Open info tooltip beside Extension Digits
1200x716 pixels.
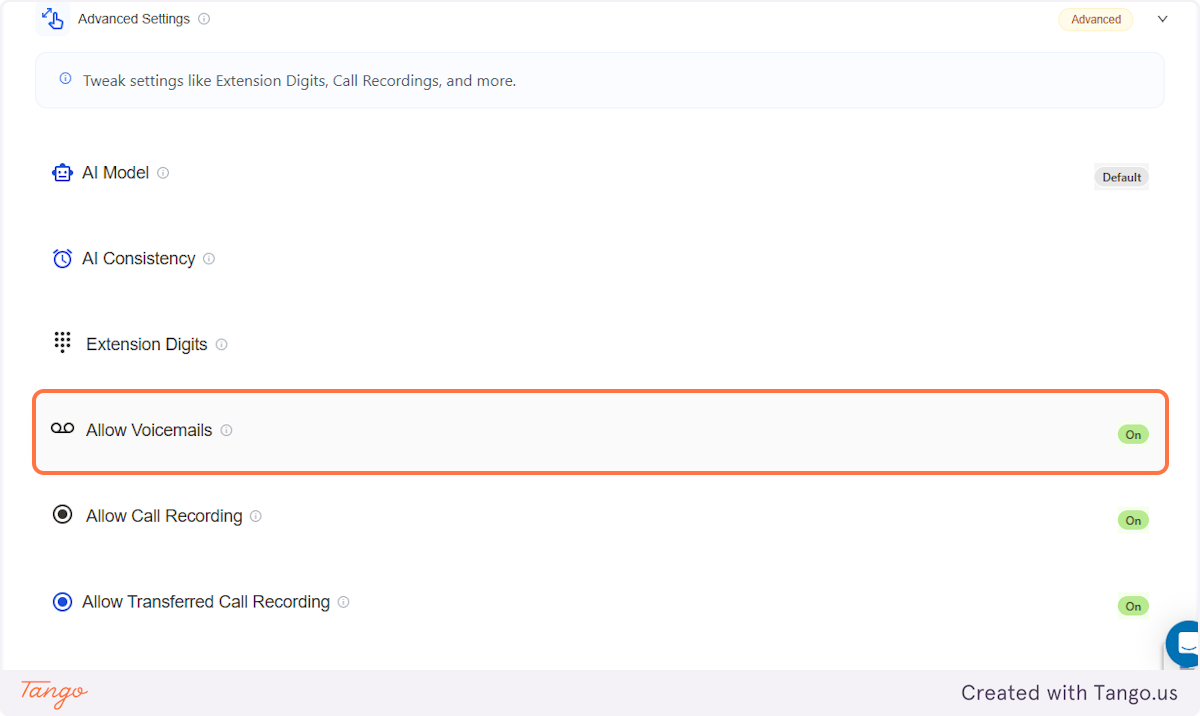tap(222, 345)
